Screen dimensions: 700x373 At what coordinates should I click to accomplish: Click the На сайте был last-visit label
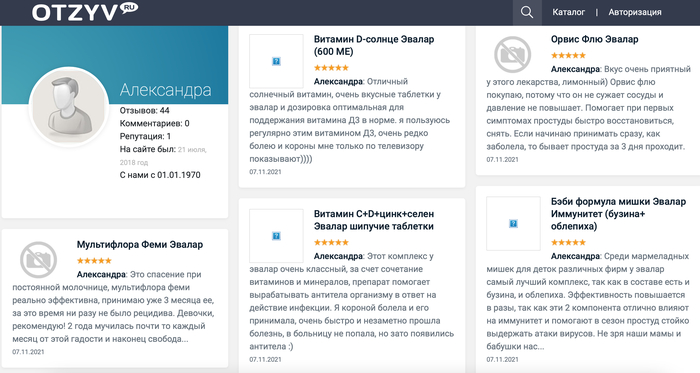click(x=147, y=149)
